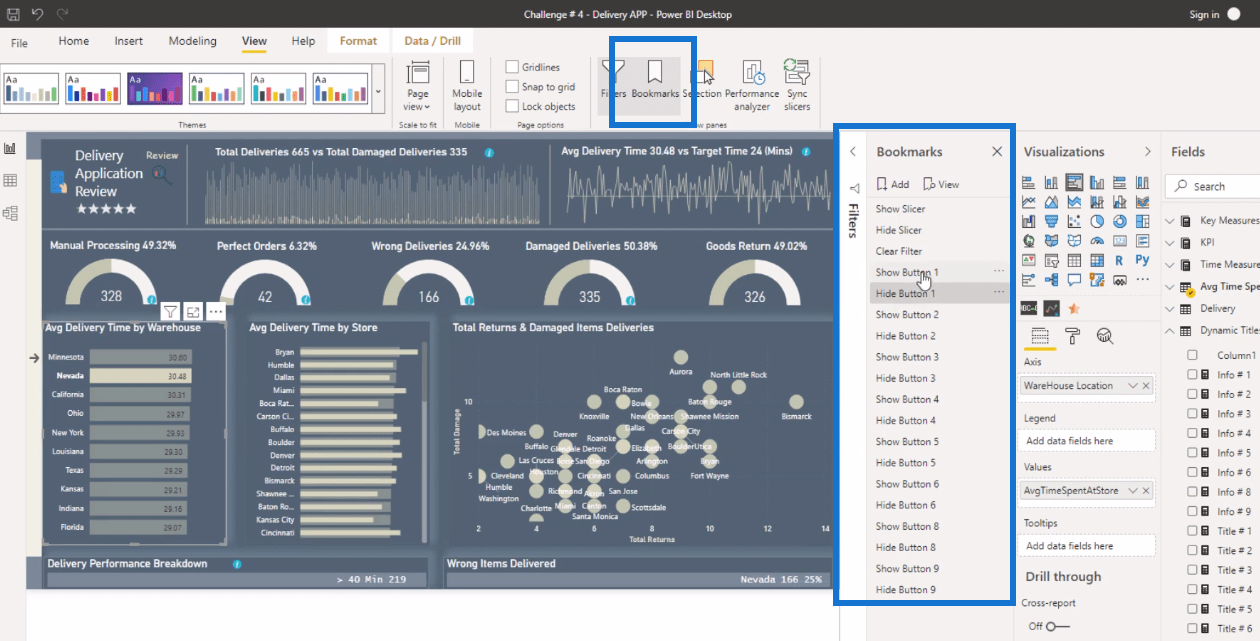The image size is (1260, 641).
Task: Choose the line chart visualization
Action: coord(1028,202)
